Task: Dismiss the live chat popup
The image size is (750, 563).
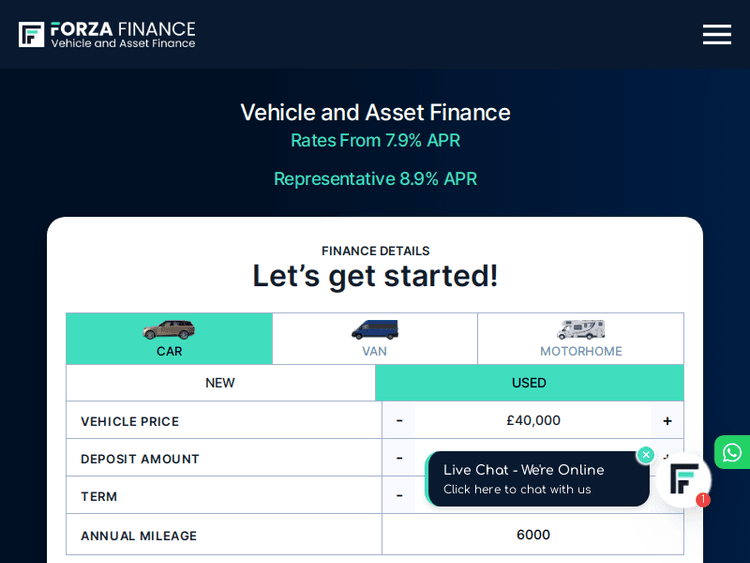Action: (646, 455)
